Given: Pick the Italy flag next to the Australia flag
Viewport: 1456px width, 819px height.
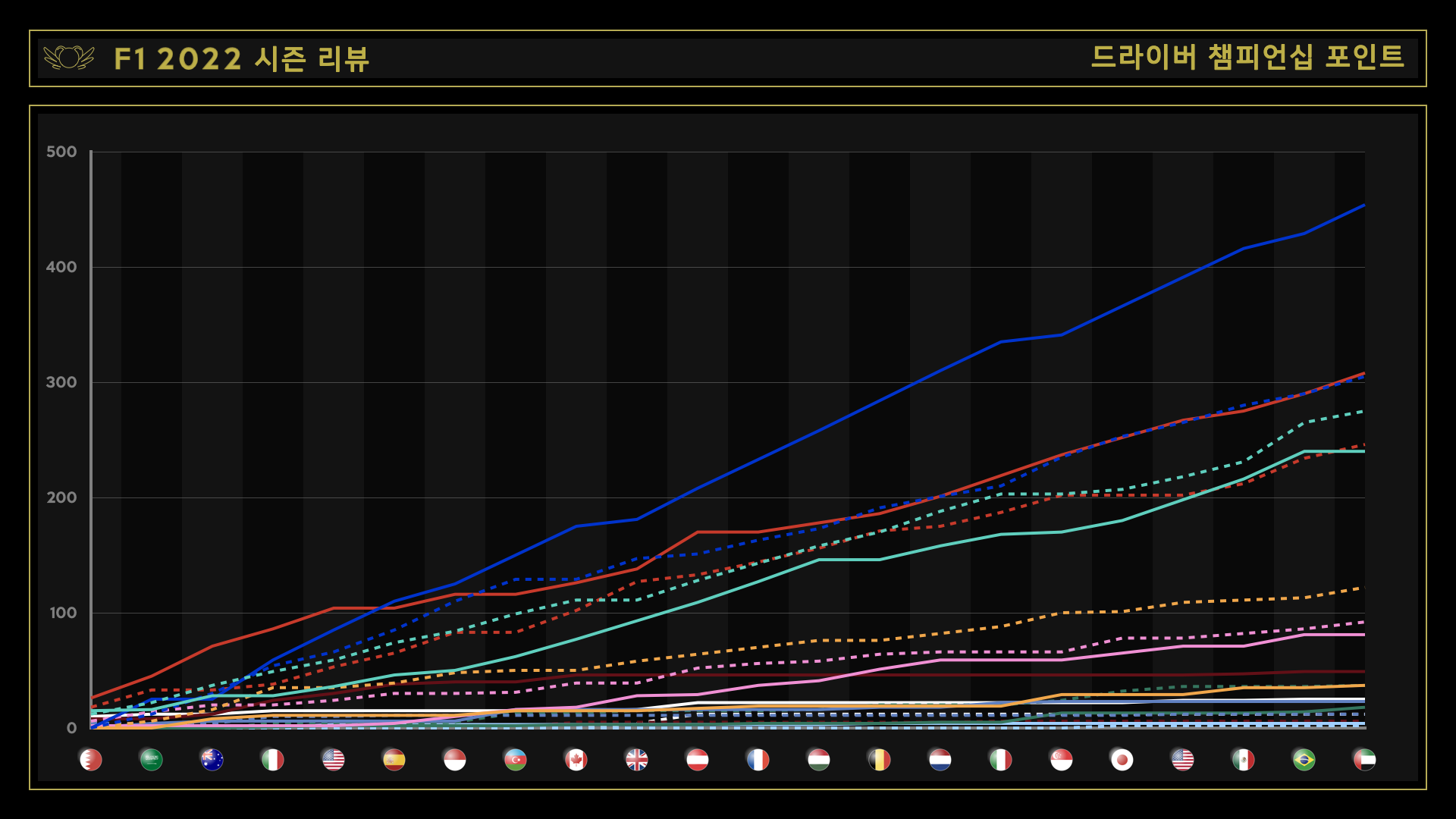Looking at the screenshot, I should (273, 759).
